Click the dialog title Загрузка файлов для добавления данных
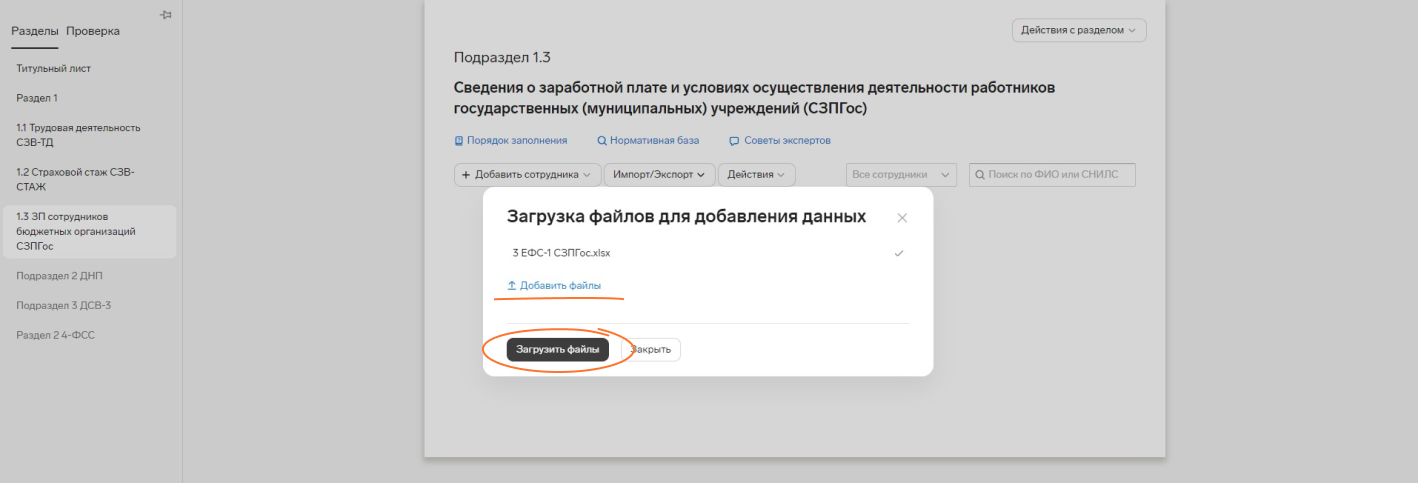This screenshot has width=1418, height=483. [686, 216]
